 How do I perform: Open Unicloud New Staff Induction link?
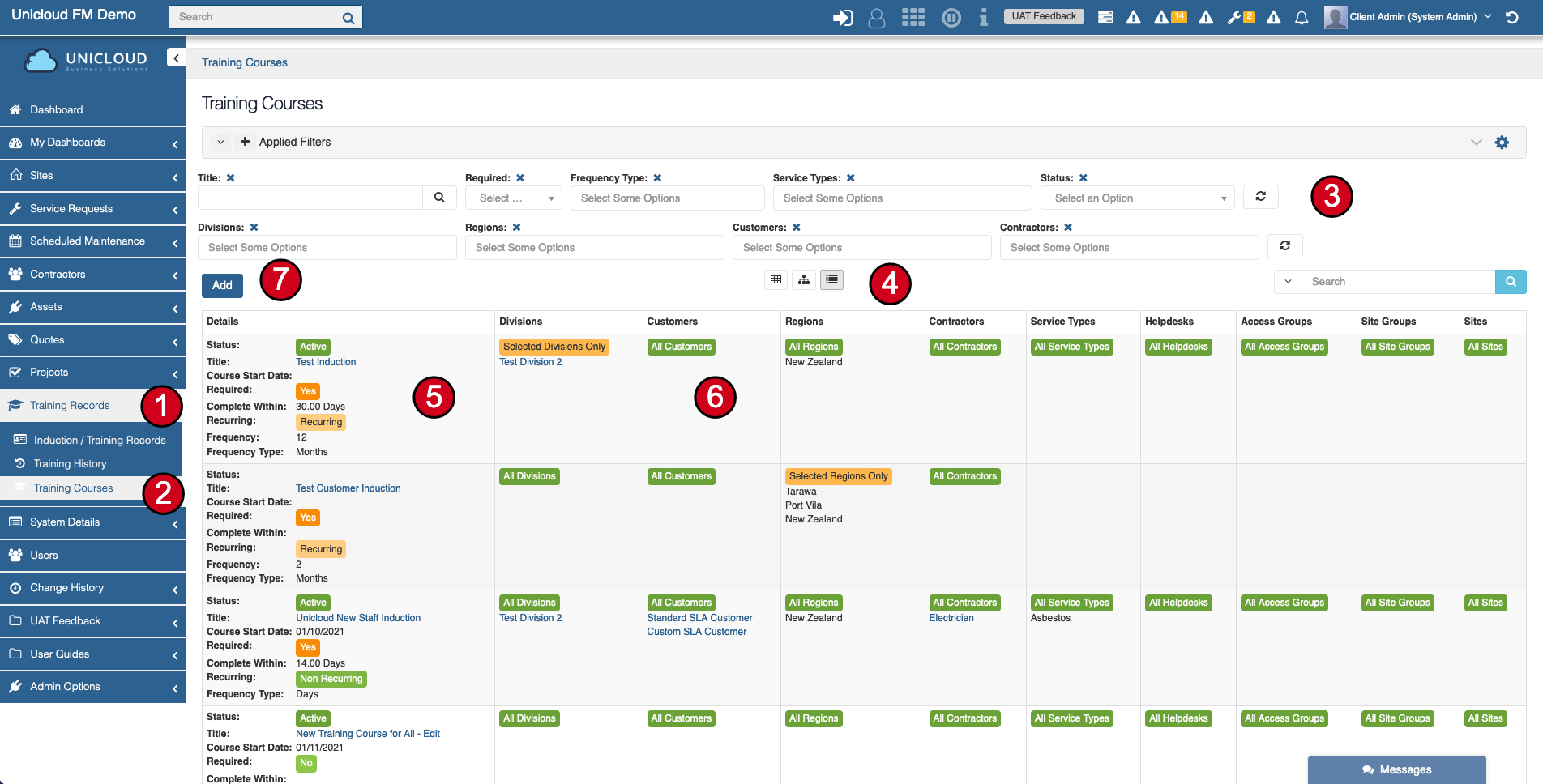pos(358,618)
